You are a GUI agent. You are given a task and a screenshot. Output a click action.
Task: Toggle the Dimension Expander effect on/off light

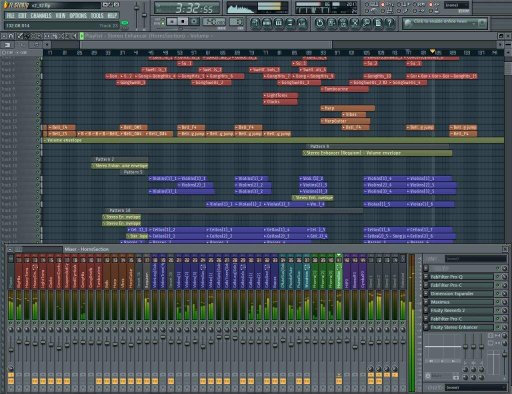pyautogui.click(x=498, y=294)
